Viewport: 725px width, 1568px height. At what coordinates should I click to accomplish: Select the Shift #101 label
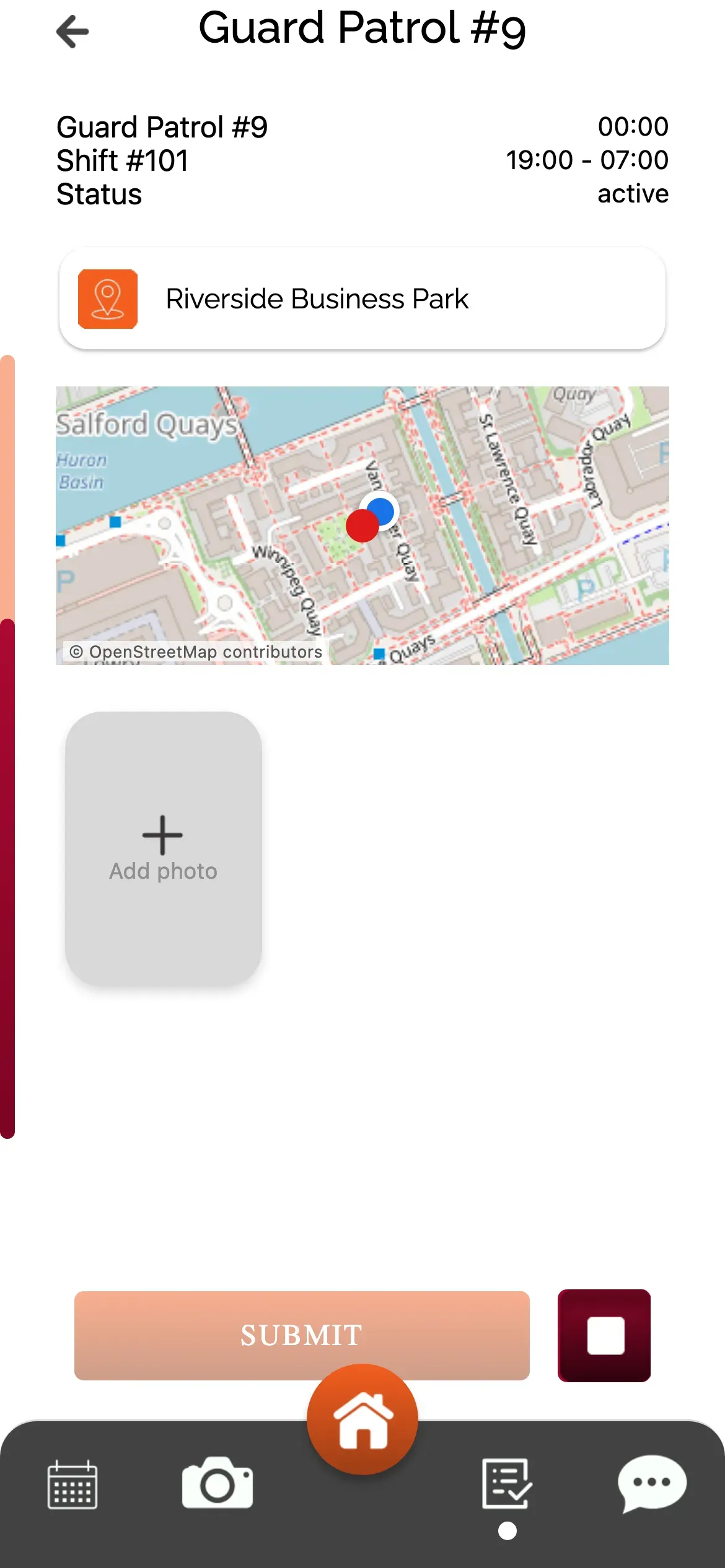click(x=123, y=161)
